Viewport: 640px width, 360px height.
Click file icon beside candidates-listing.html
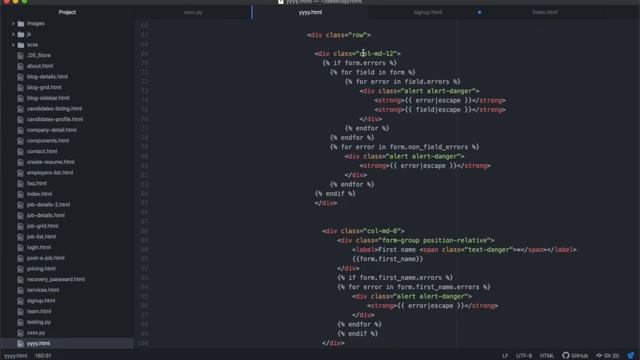coord(20,109)
